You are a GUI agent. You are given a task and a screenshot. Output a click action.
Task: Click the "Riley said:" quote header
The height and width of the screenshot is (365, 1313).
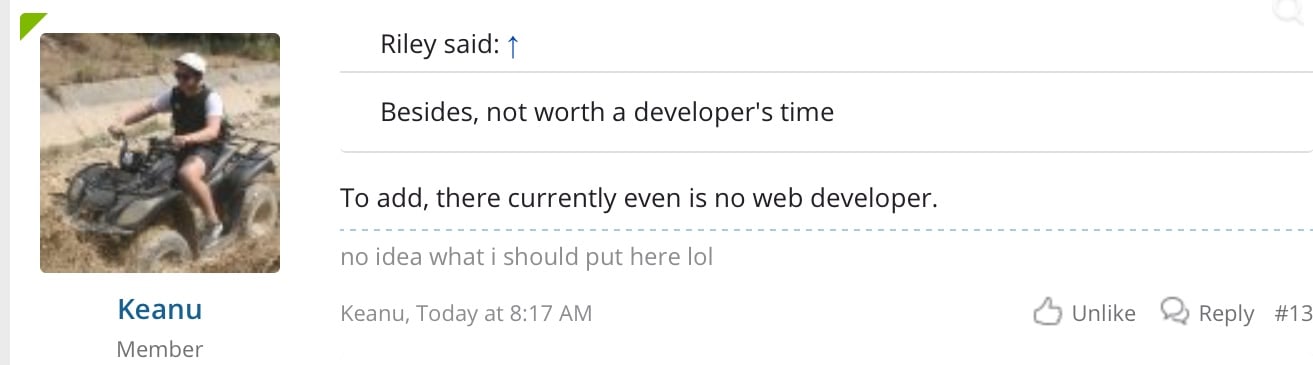pos(440,45)
